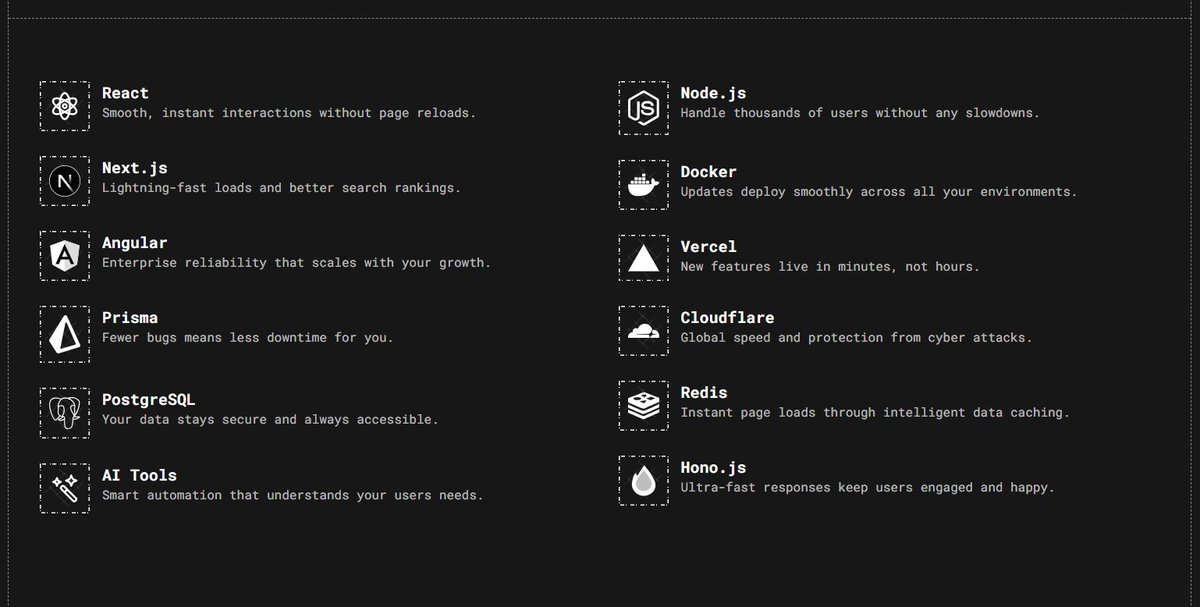Viewport: 1200px width, 607px height.
Task: Click 'Smooth, instant interactions without page reloads.'
Action: click(x=289, y=113)
